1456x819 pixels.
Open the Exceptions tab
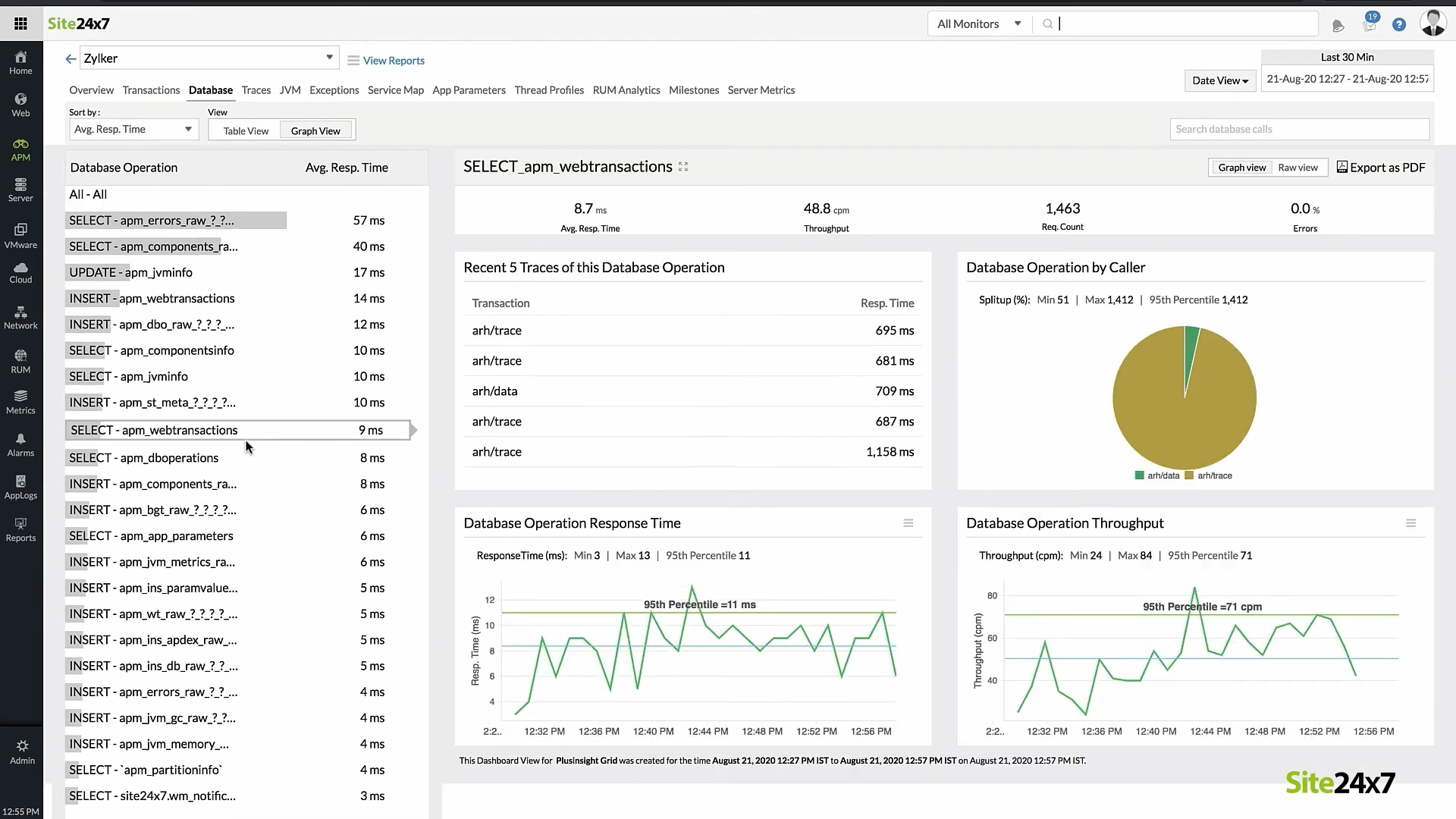(x=334, y=90)
